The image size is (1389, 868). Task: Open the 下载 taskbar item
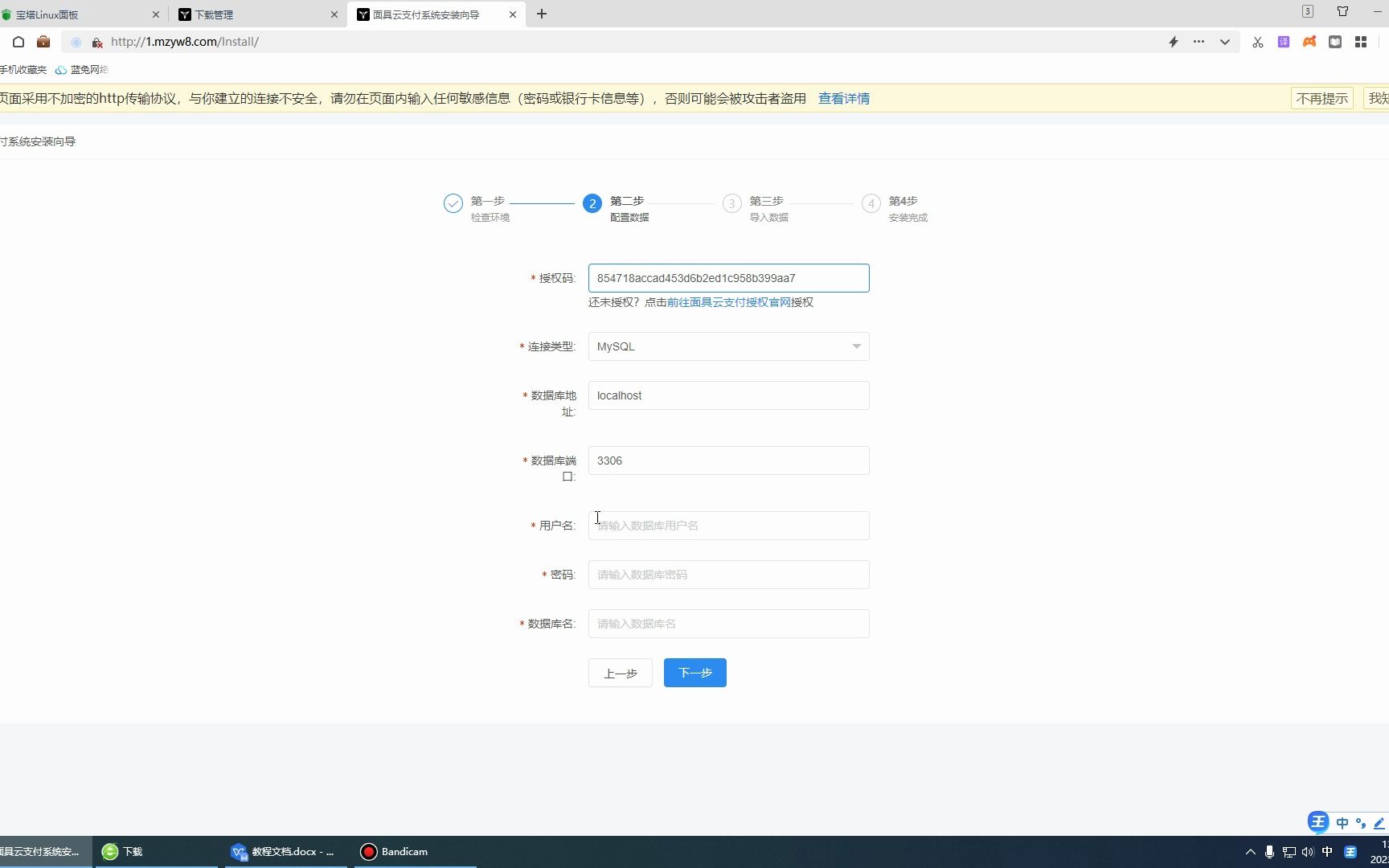157,852
